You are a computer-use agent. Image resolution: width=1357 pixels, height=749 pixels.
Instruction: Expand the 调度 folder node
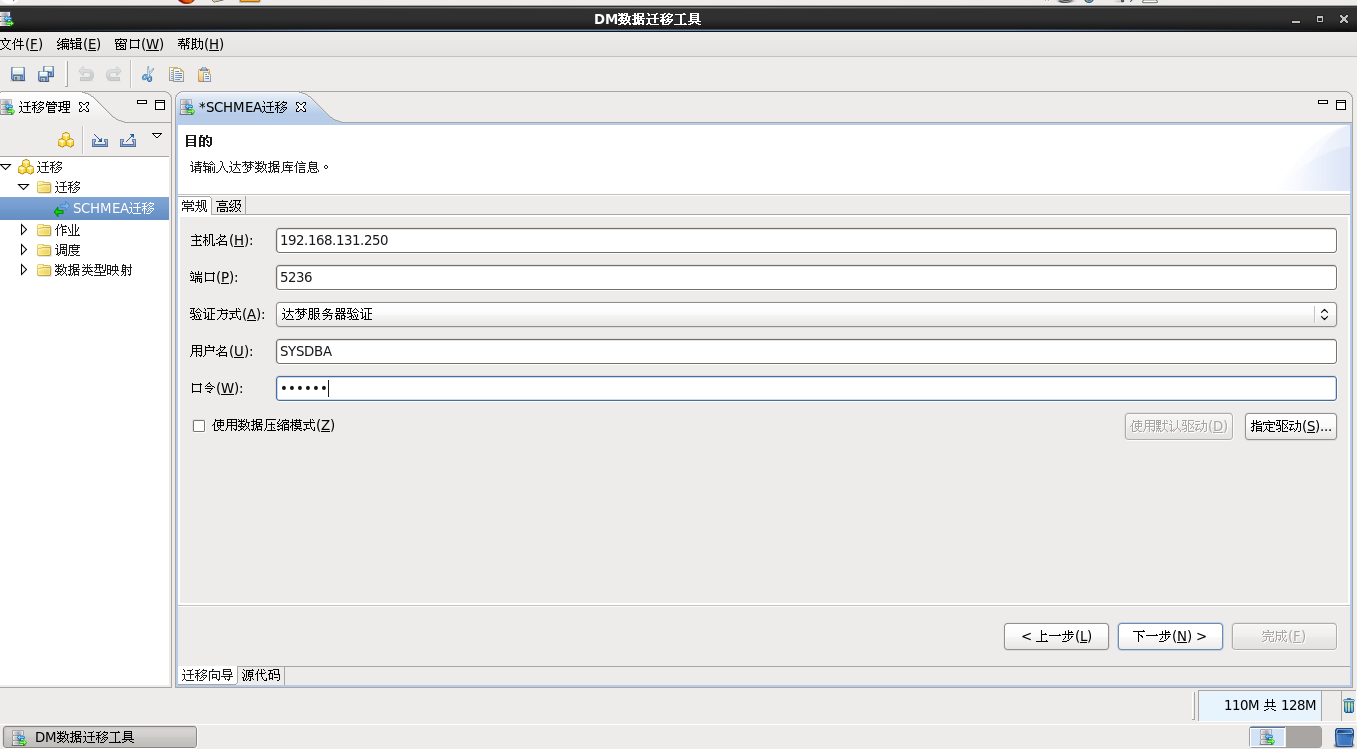[x=24, y=250]
